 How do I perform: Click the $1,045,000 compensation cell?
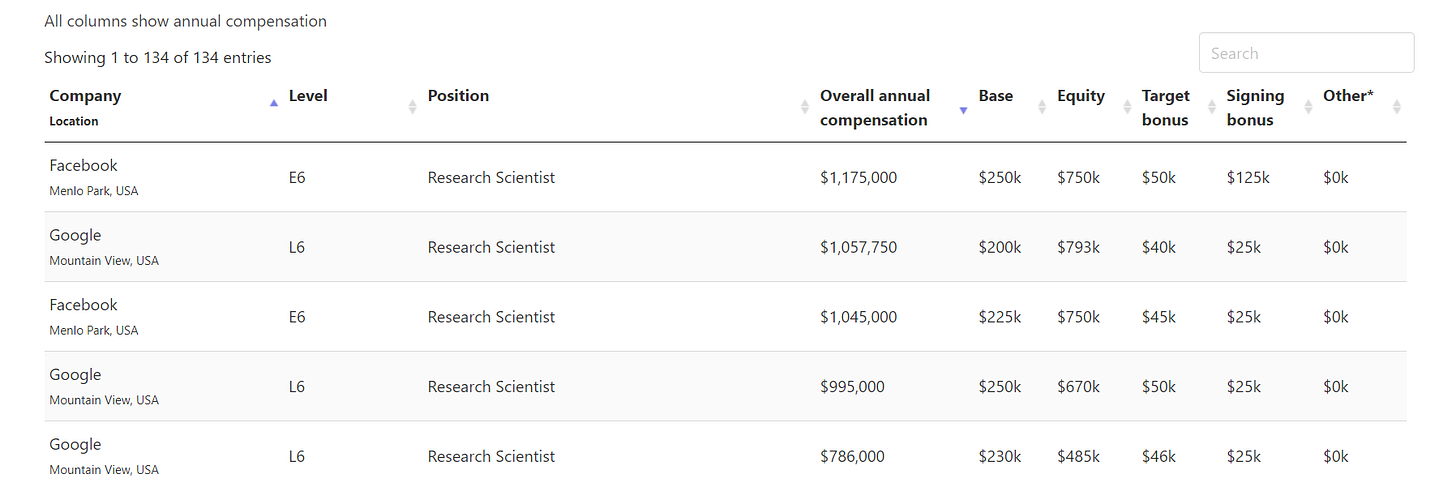(858, 317)
